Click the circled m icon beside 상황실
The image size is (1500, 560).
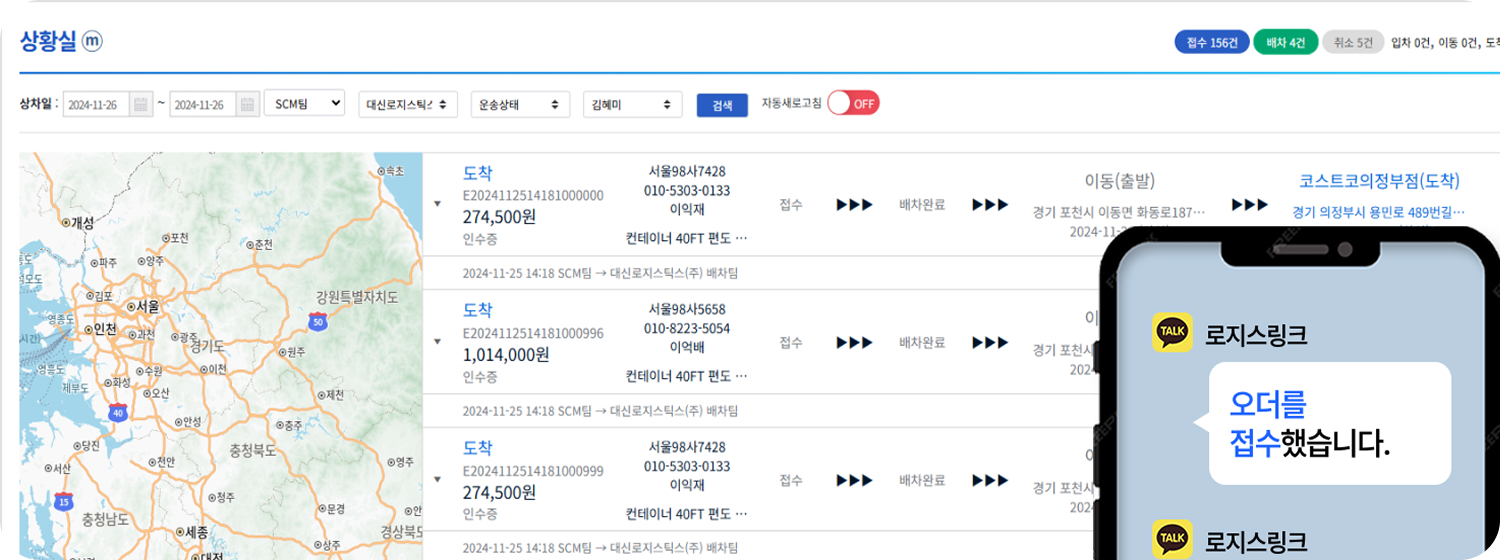(x=92, y=41)
